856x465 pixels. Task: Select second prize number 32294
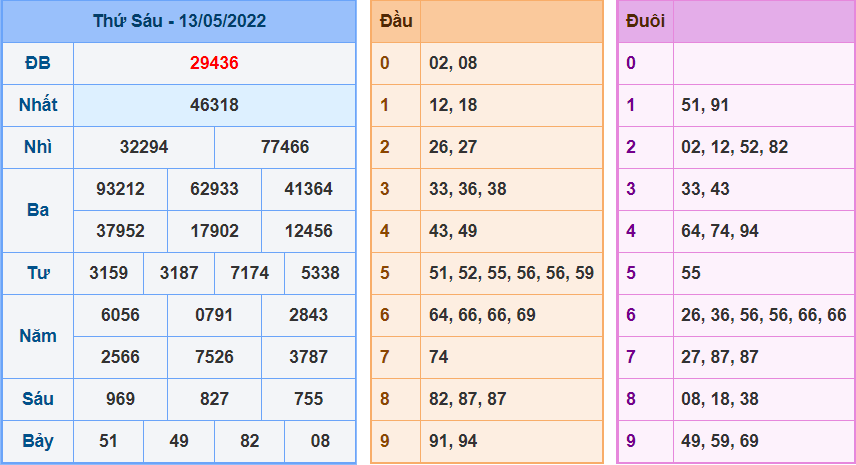click(x=144, y=147)
